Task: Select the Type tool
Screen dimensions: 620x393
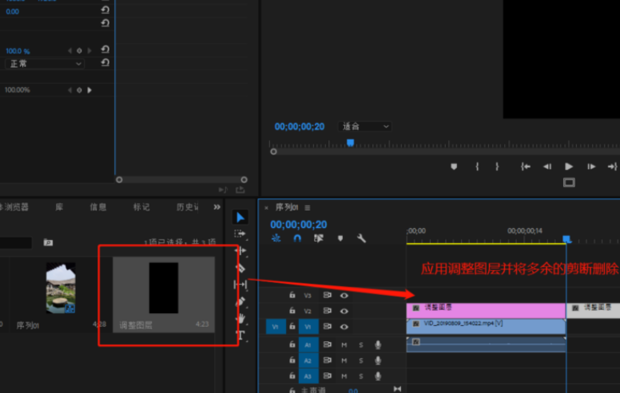Action: [240, 335]
